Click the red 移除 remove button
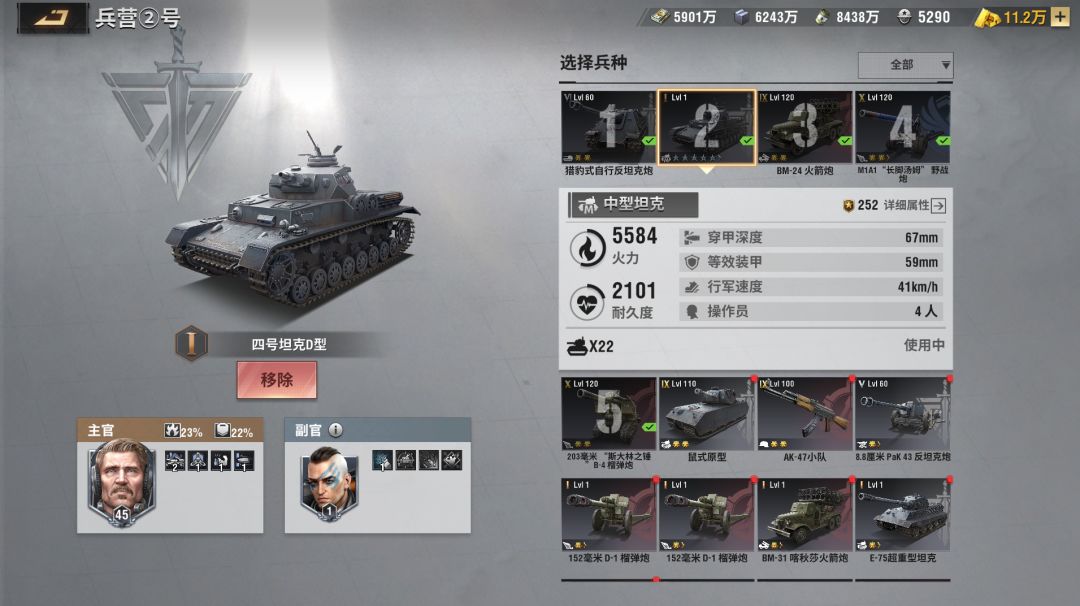 coord(277,379)
